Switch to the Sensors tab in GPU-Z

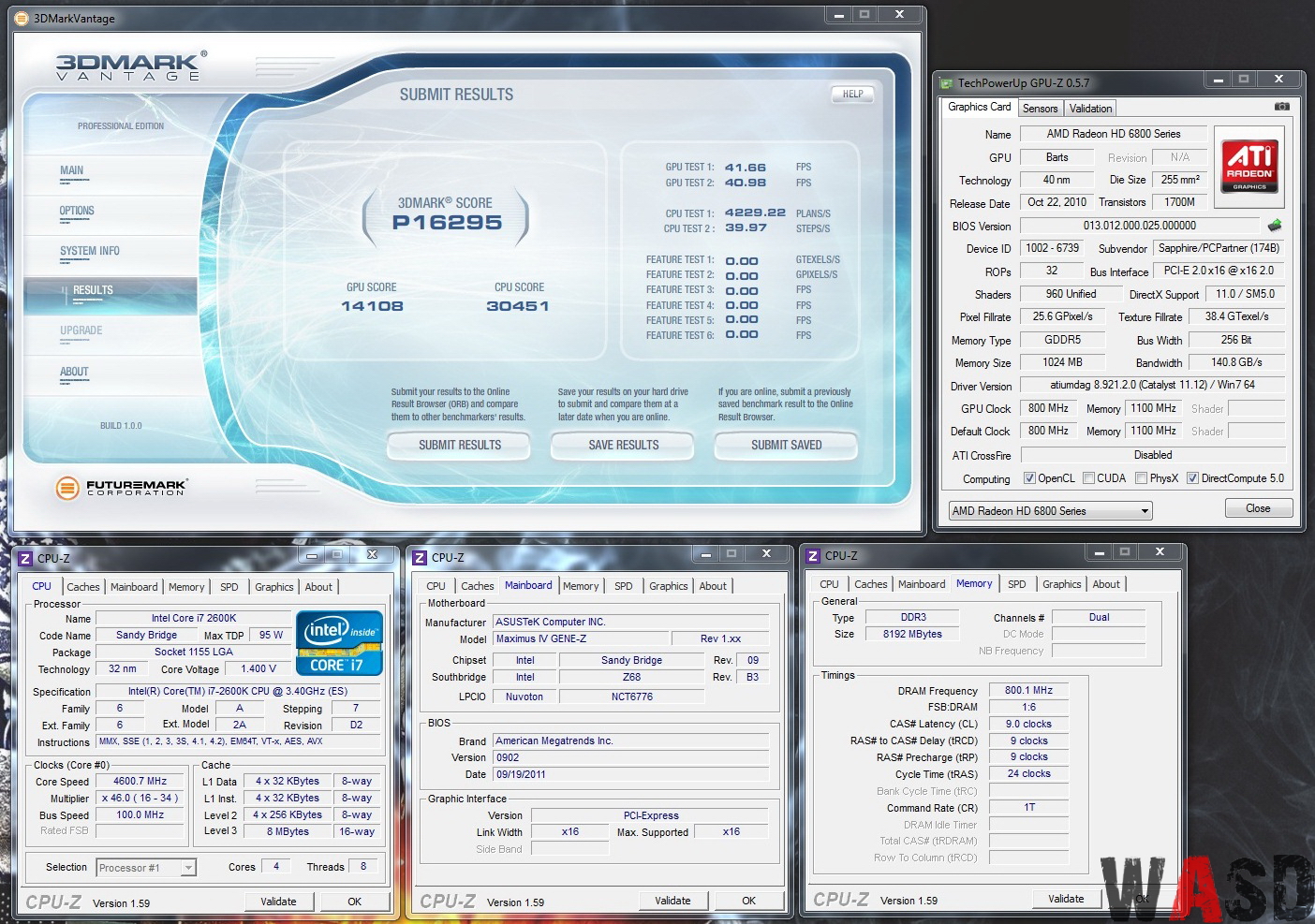(x=1040, y=109)
